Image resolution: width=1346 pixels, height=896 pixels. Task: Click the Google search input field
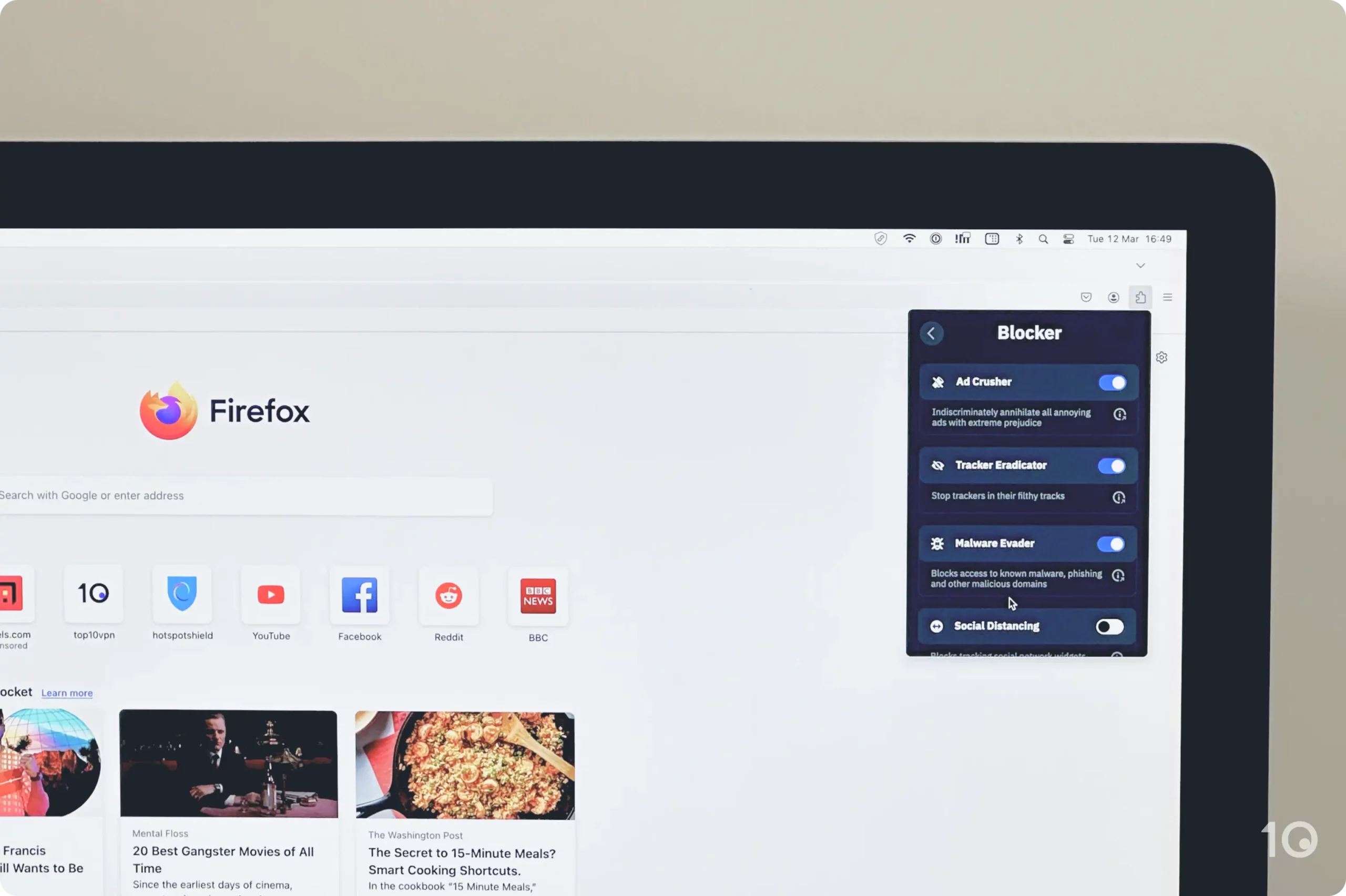click(x=246, y=495)
